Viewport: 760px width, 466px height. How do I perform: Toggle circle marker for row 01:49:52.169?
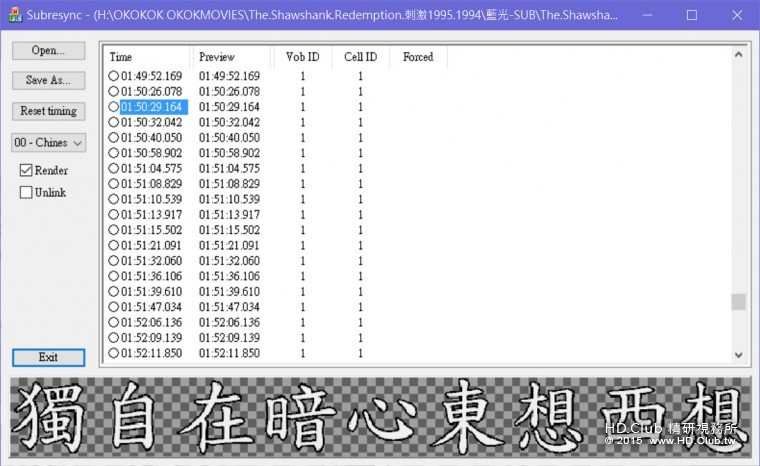point(113,76)
